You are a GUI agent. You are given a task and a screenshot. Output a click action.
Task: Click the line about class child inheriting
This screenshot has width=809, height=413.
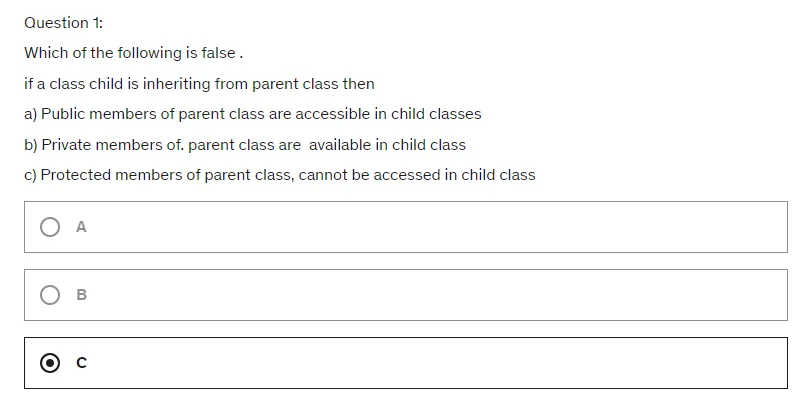tap(199, 83)
